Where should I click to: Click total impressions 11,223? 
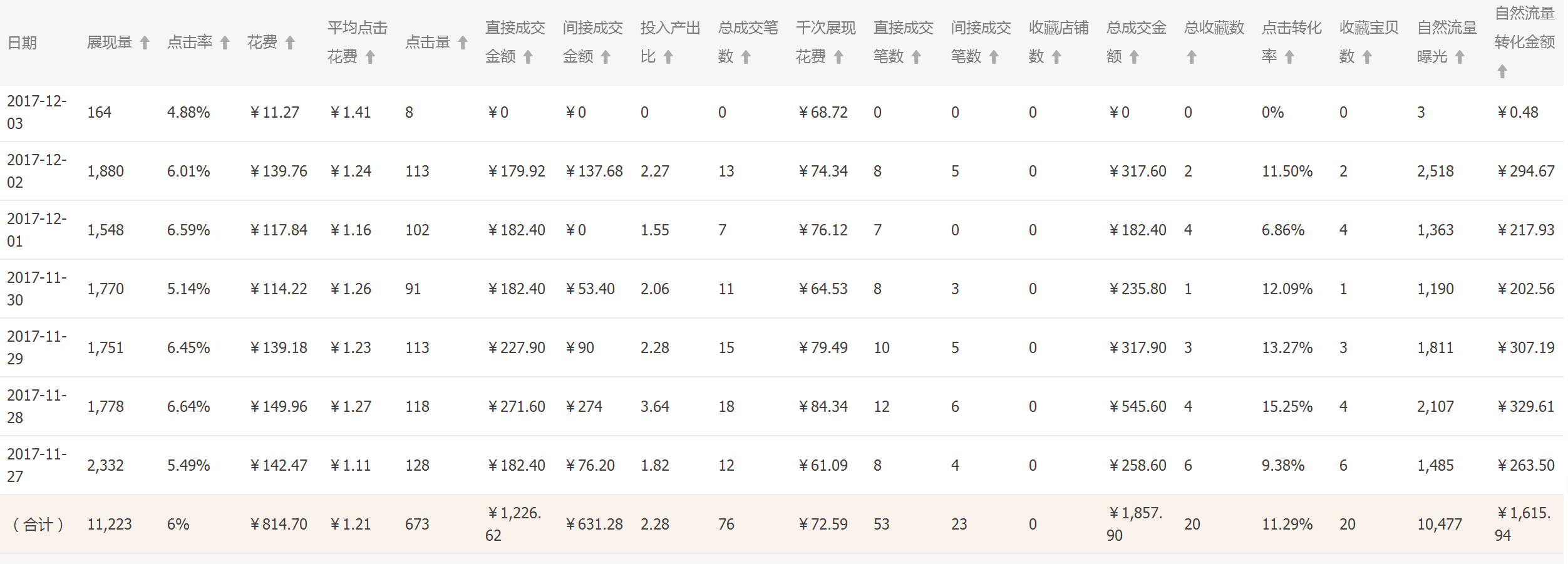[x=110, y=524]
